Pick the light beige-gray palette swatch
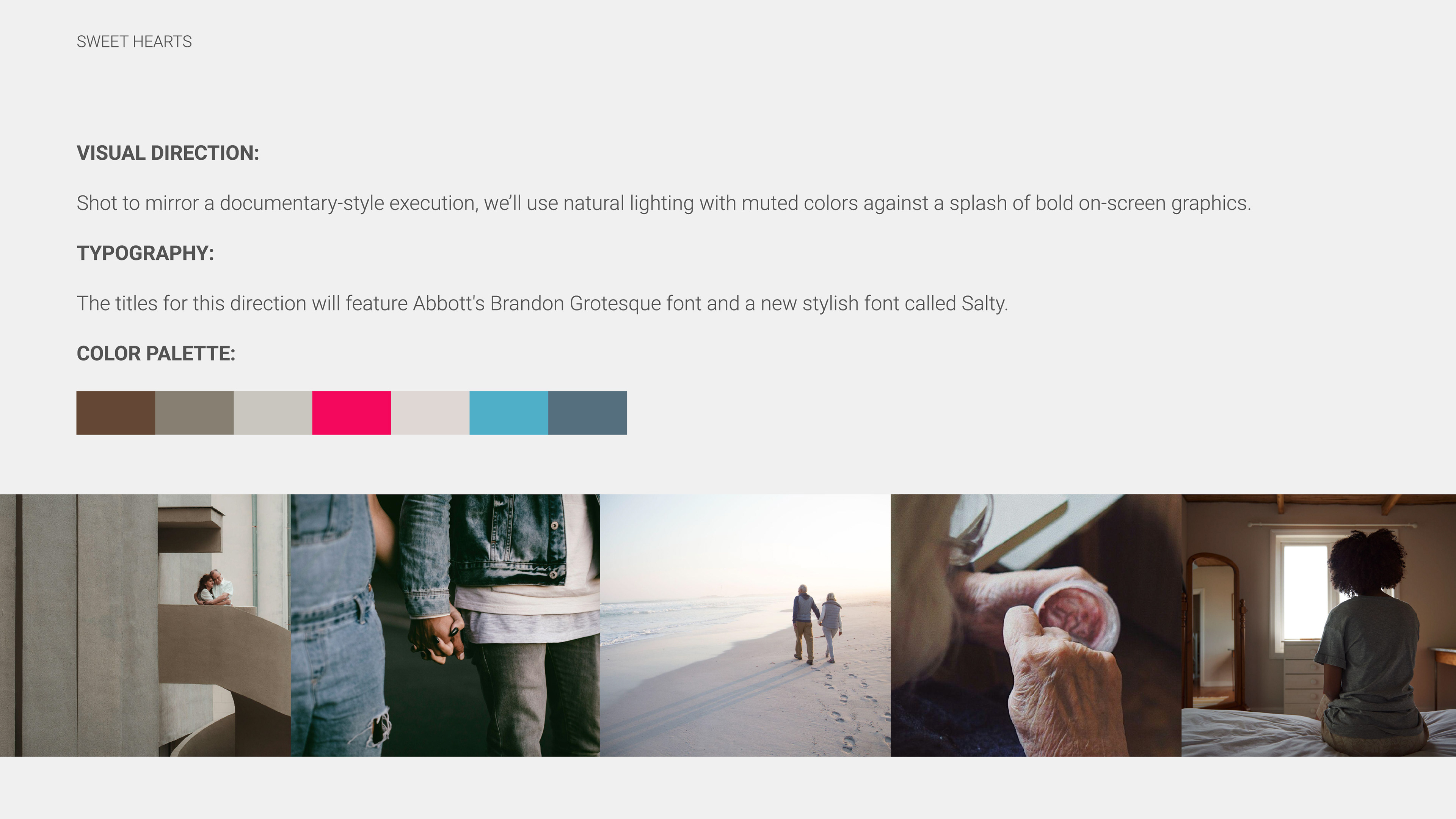The width and height of the screenshot is (1456, 819). click(x=273, y=413)
